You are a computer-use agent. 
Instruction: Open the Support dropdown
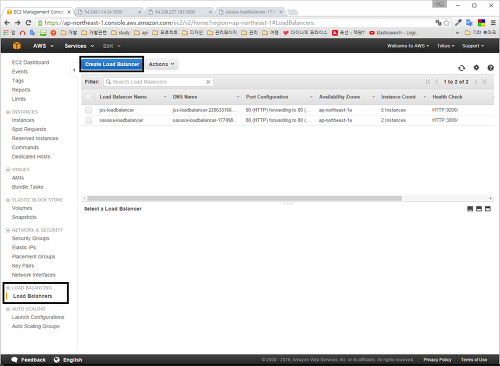(x=473, y=46)
